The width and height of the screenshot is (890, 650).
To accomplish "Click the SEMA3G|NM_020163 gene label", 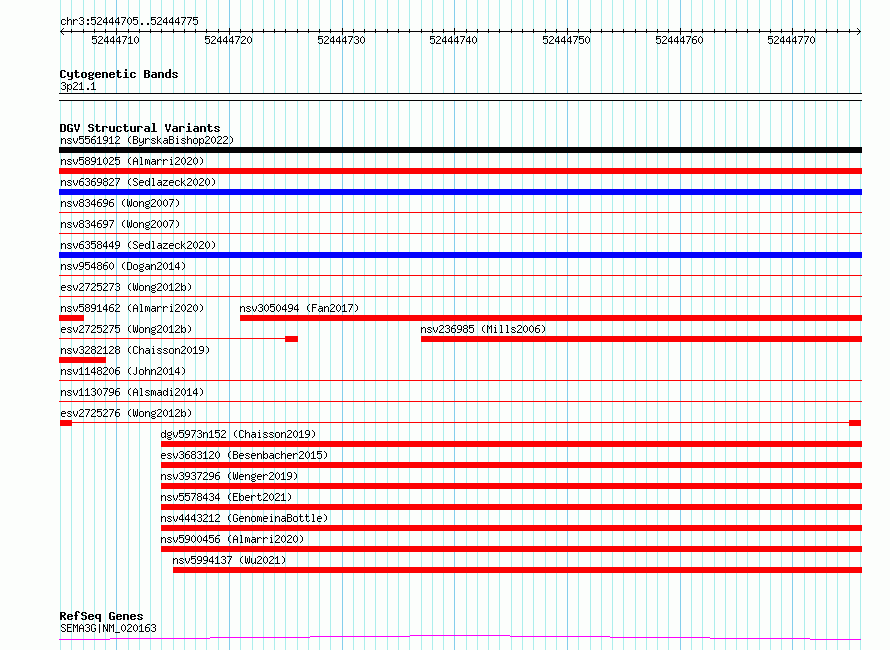I will [x=108, y=628].
